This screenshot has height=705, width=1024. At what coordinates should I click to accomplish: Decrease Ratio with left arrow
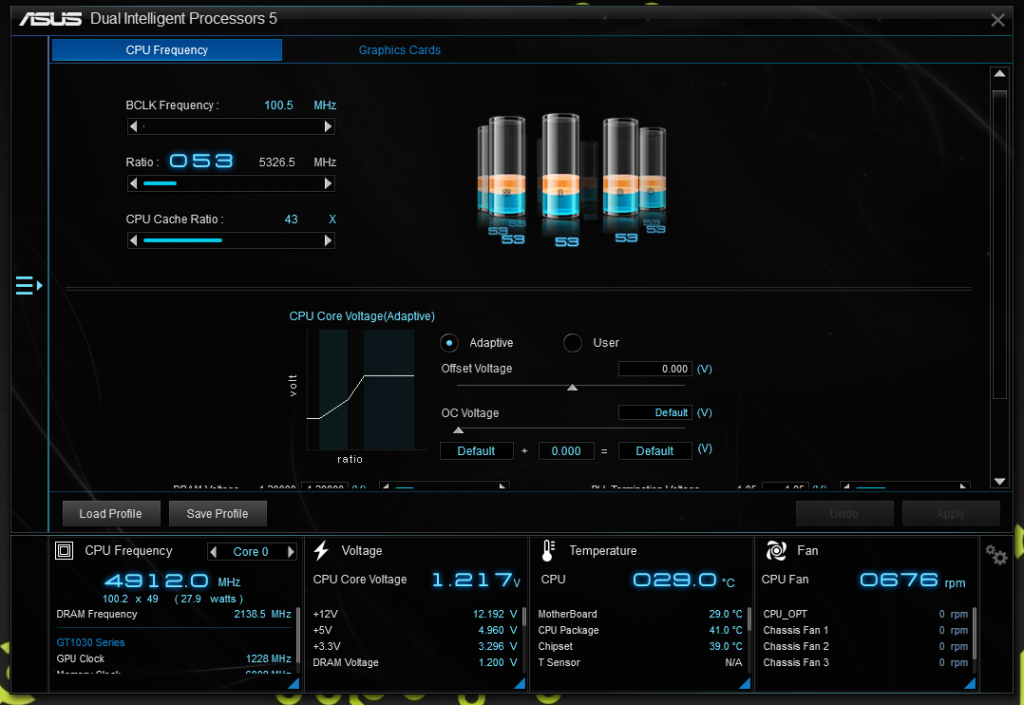(x=134, y=184)
